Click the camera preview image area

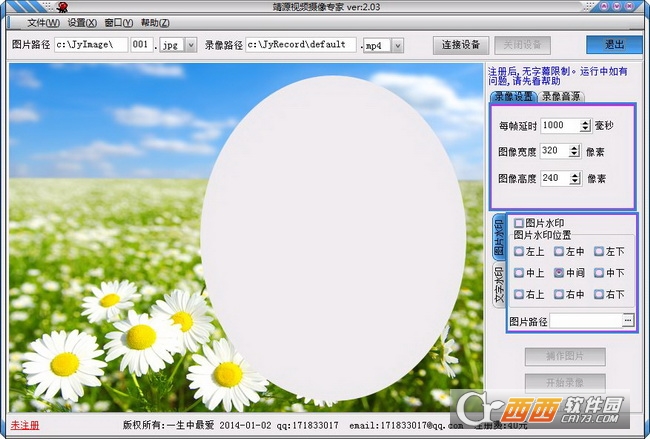coord(246,238)
